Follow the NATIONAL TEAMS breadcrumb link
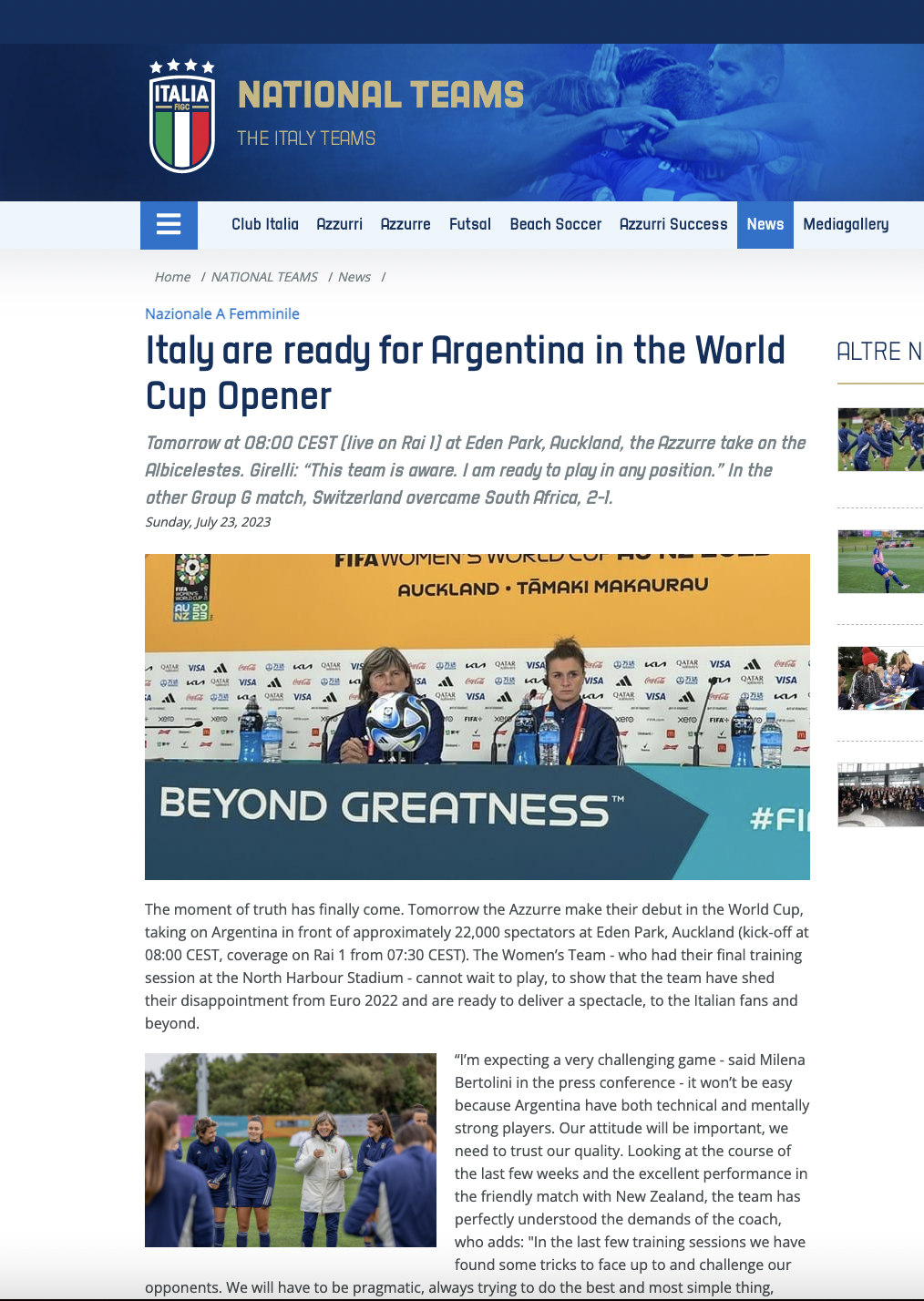This screenshot has width=924, height=1301. (x=264, y=277)
